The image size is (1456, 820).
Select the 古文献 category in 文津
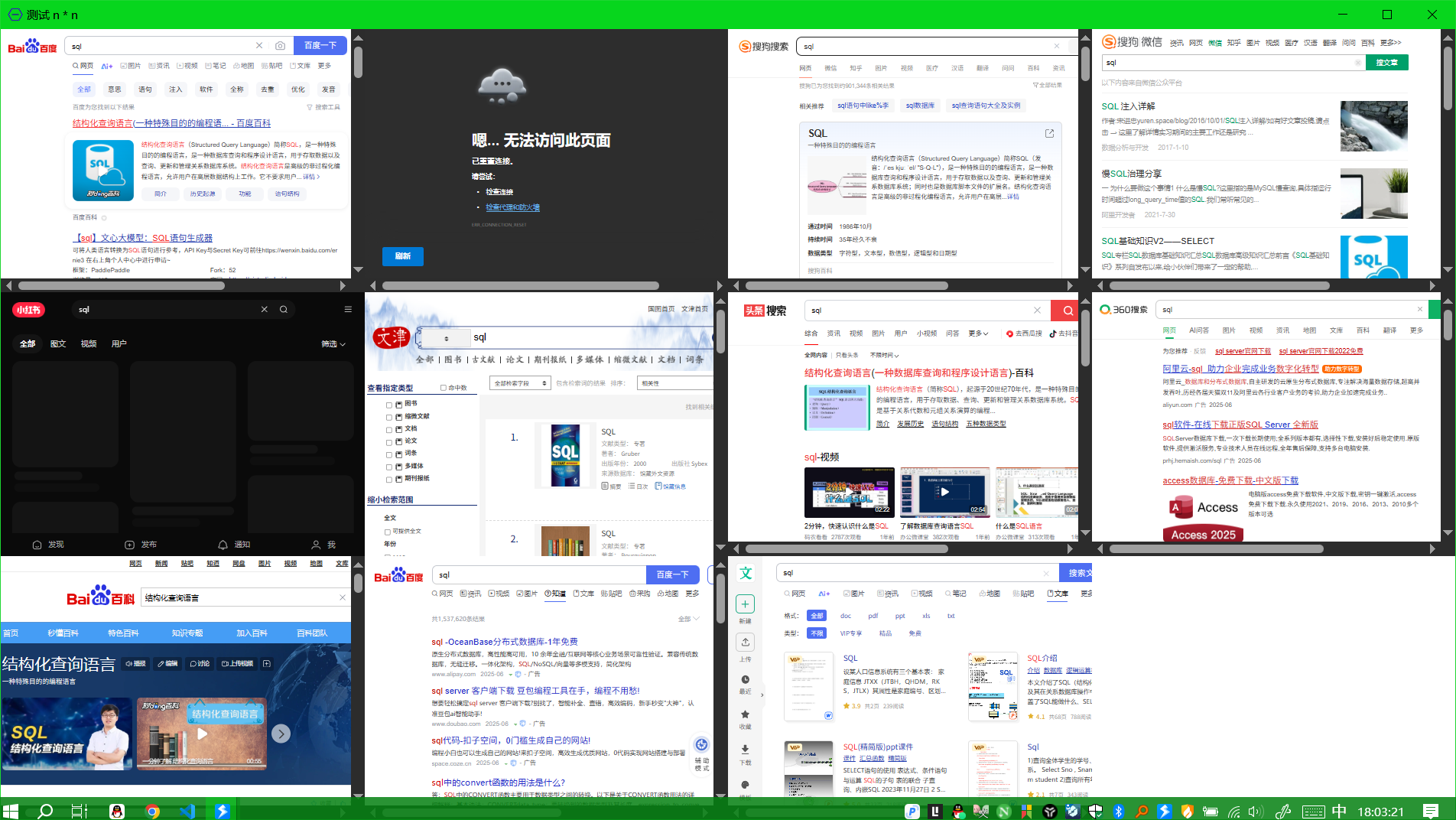click(483, 360)
